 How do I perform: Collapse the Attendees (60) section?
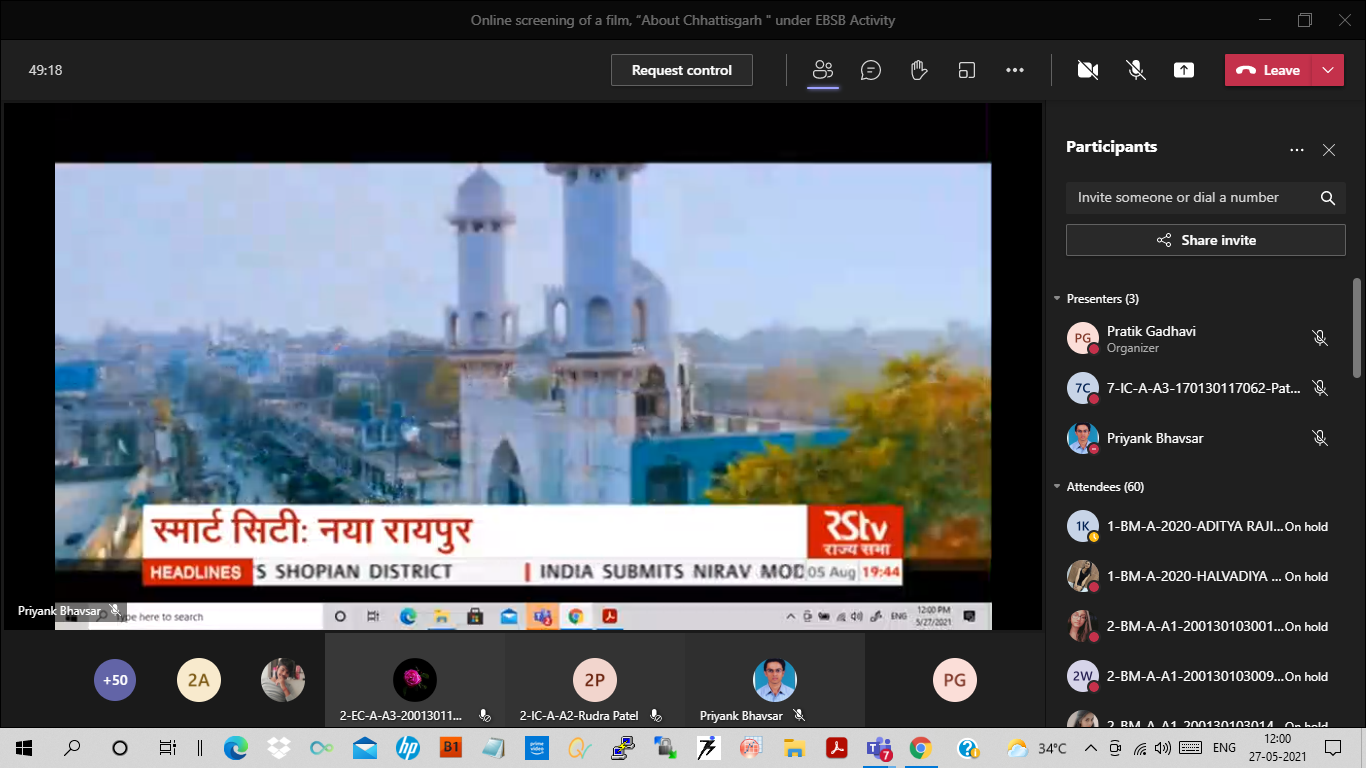(1057, 487)
